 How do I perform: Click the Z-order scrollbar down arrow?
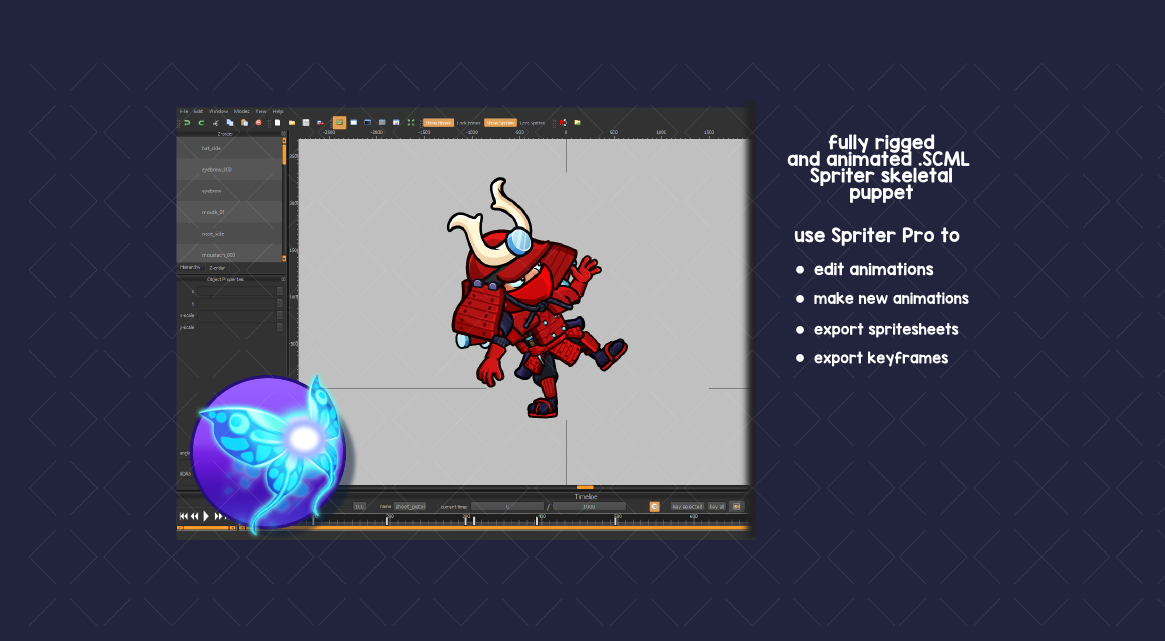[284, 258]
